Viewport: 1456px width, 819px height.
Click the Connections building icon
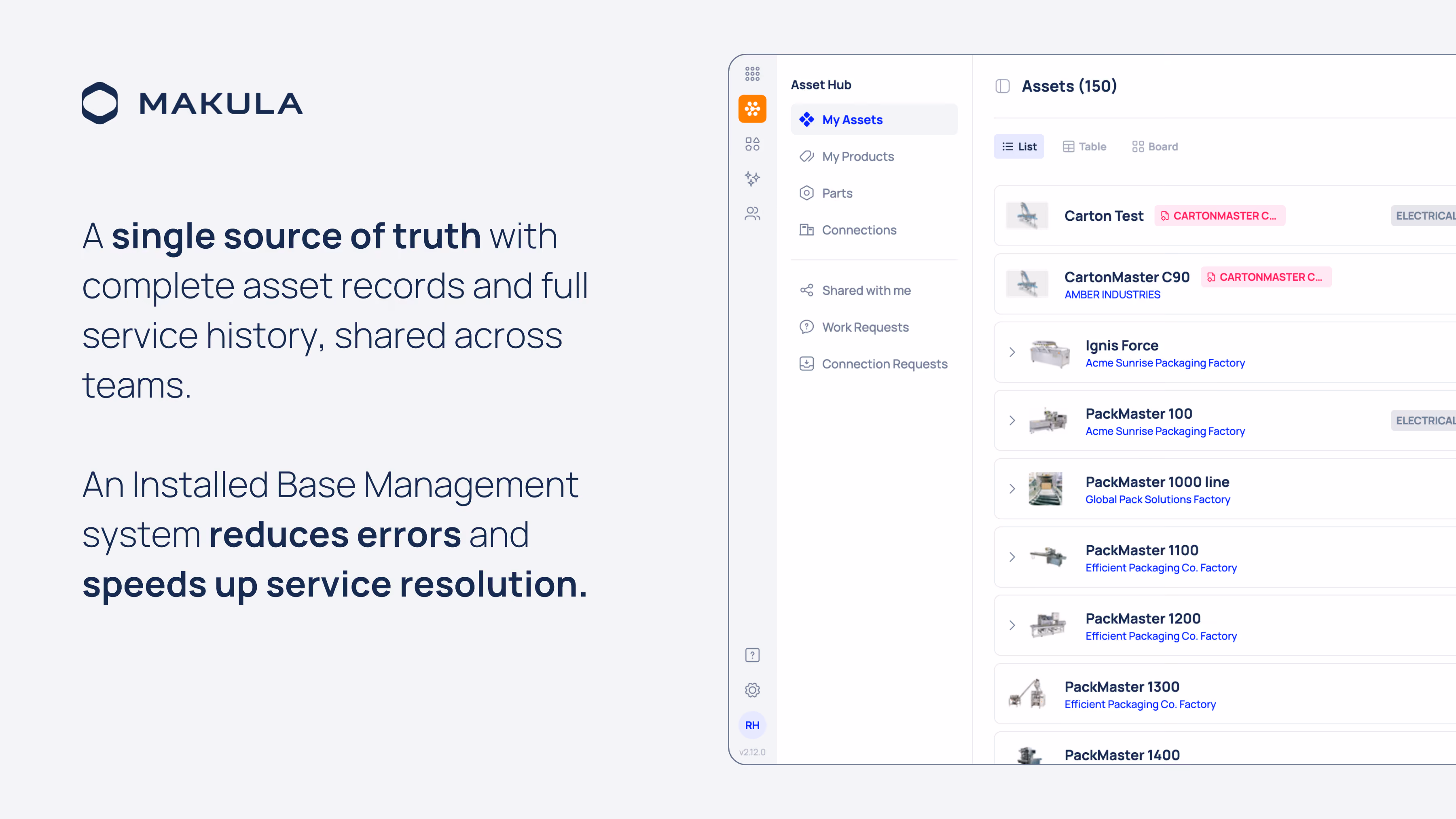(x=806, y=230)
